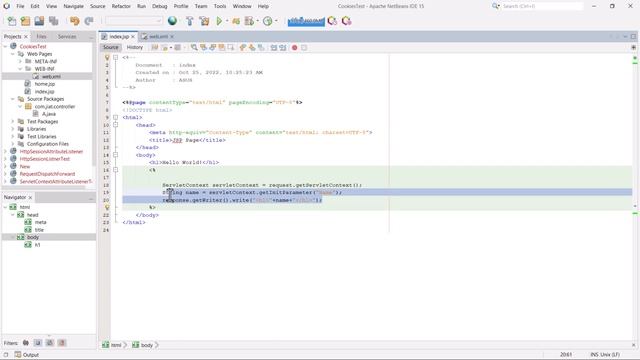640x360 pixels.
Task: Switch to the Files panel tab
Action: pyautogui.click(x=41, y=37)
